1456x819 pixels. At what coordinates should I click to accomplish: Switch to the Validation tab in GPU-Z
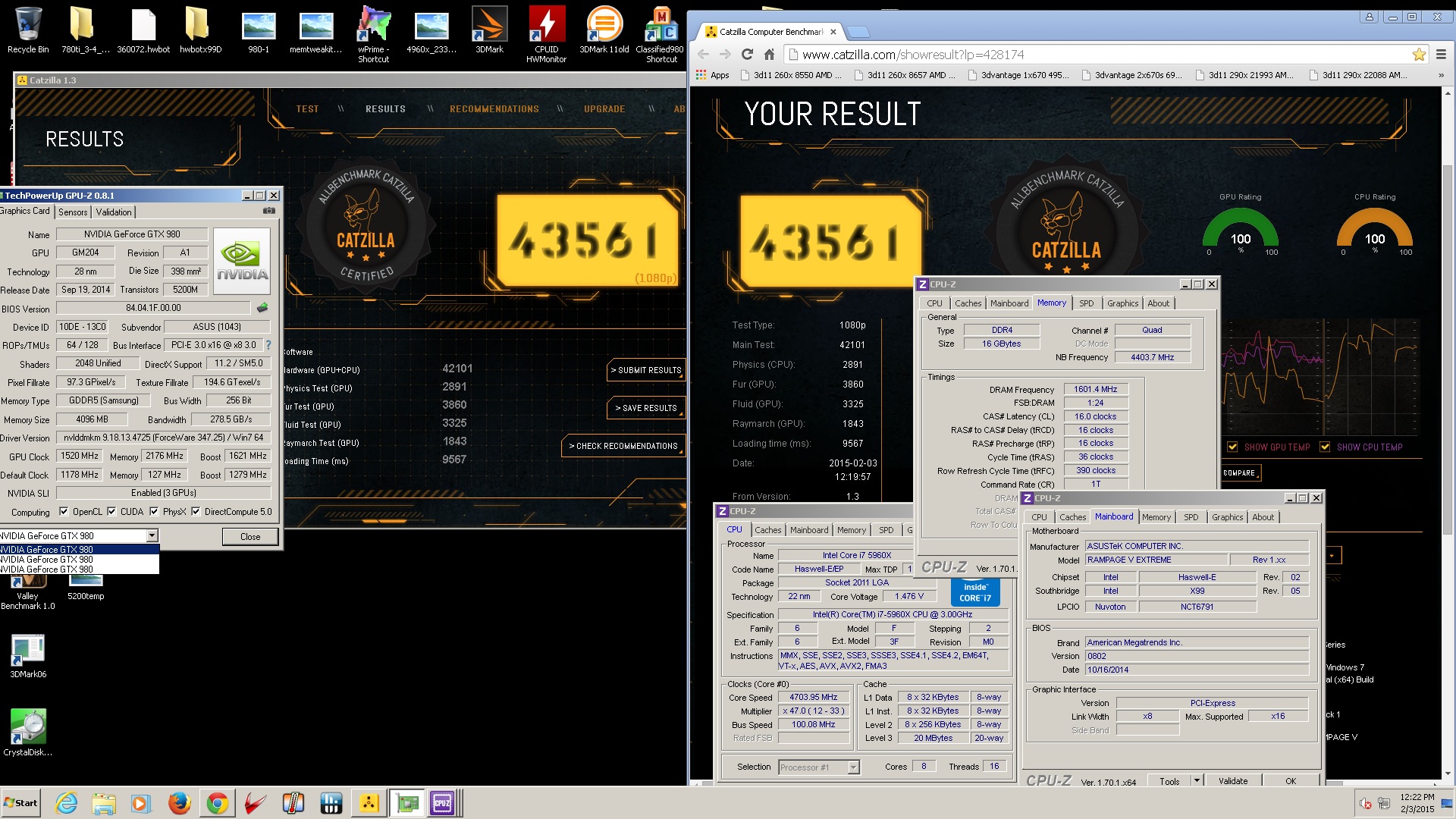114,212
